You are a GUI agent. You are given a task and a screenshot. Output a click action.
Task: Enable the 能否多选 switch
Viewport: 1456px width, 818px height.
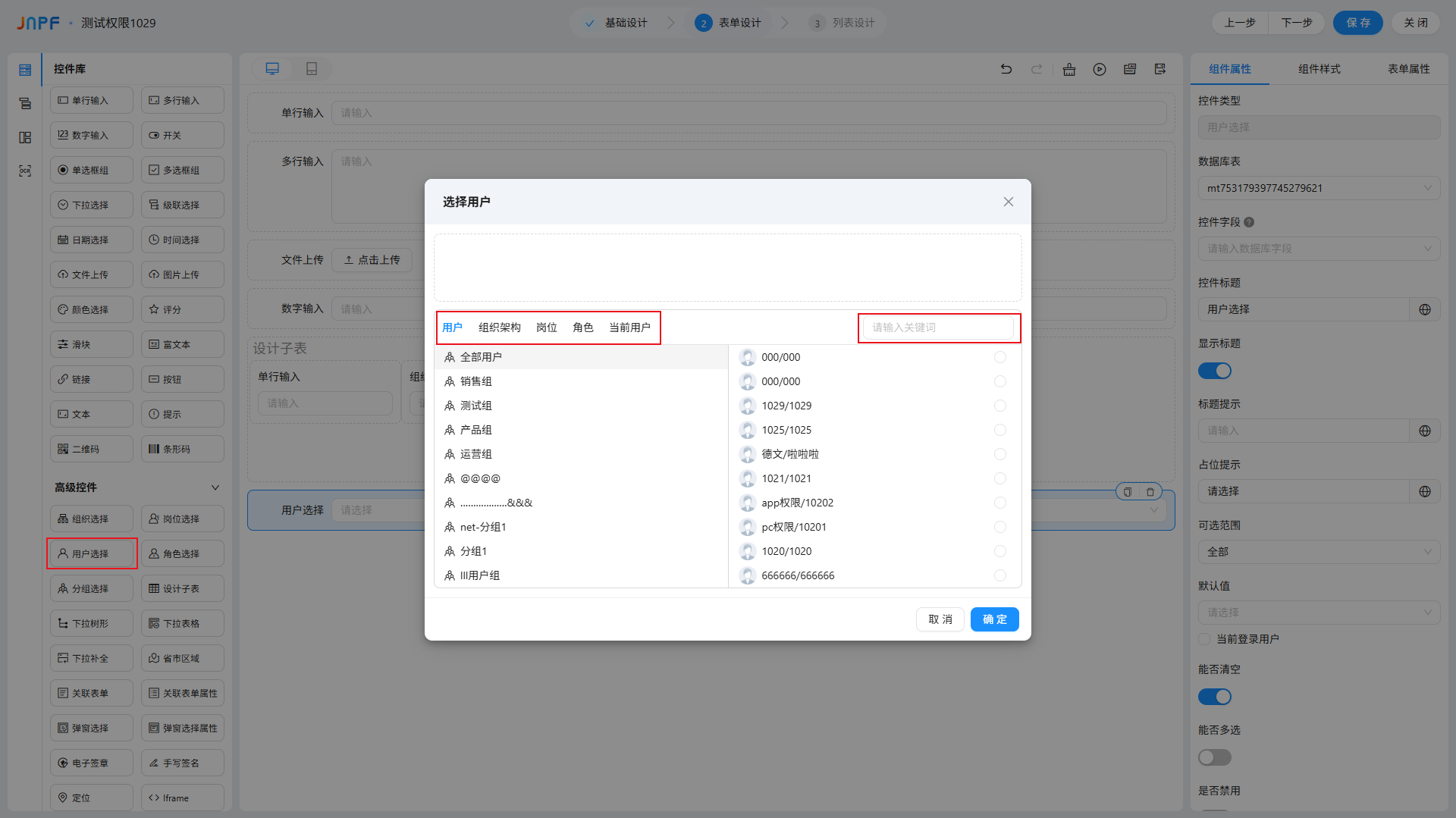coord(1214,757)
